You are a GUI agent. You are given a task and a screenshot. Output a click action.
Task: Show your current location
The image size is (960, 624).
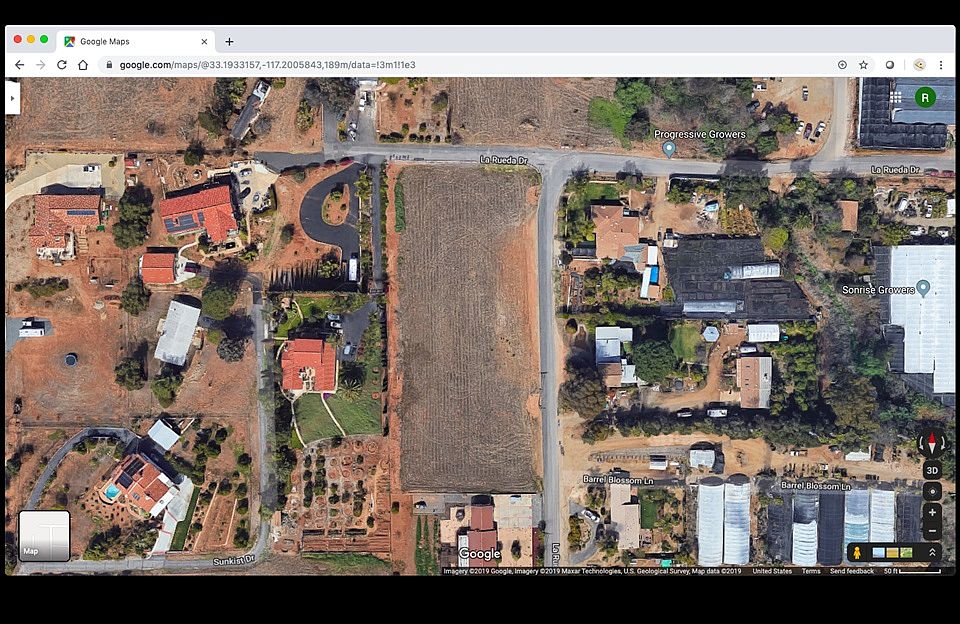point(932,491)
